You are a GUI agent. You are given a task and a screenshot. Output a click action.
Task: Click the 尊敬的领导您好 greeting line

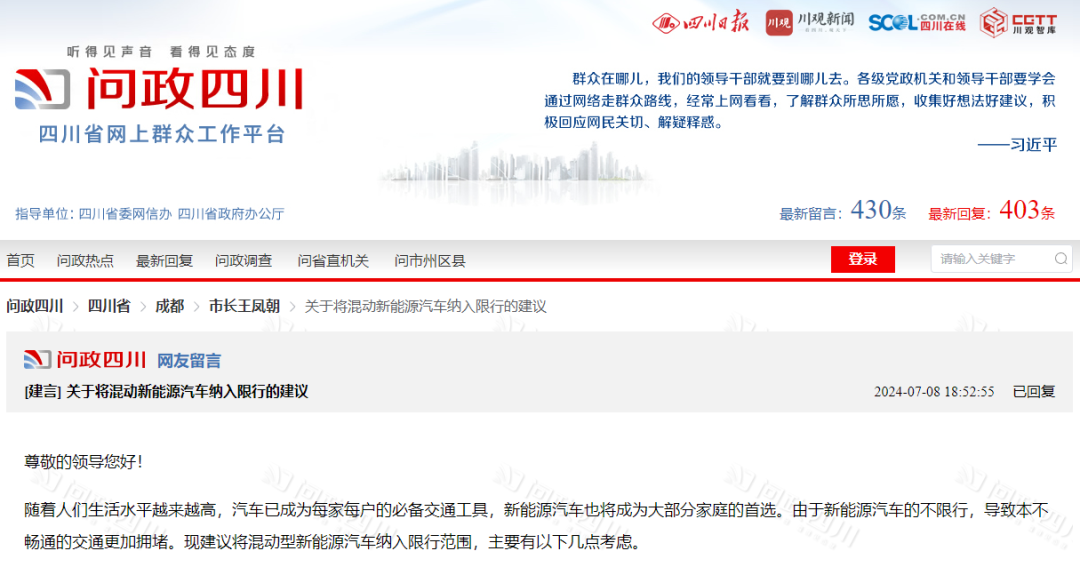83,461
